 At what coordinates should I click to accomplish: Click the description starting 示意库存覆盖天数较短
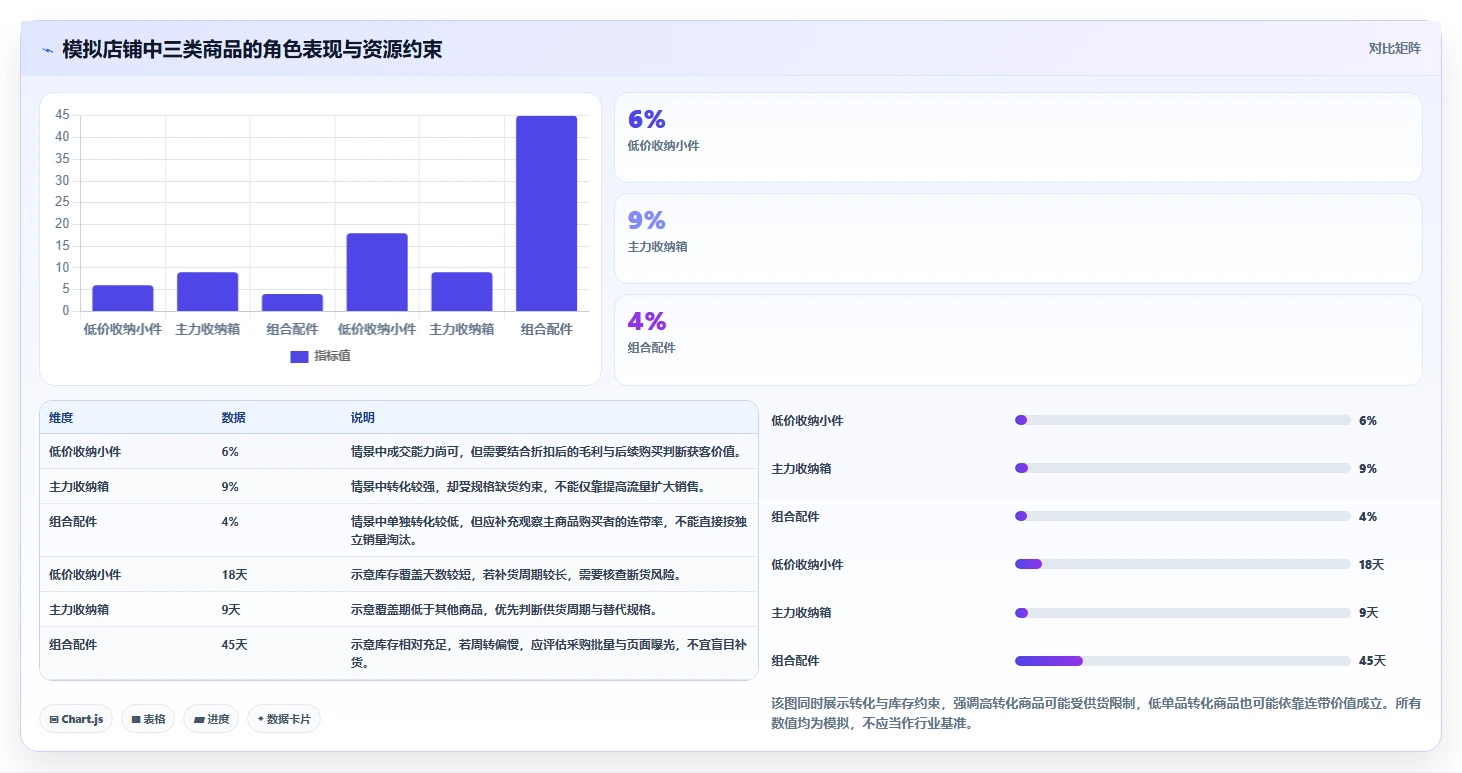pyautogui.click(x=515, y=574)
